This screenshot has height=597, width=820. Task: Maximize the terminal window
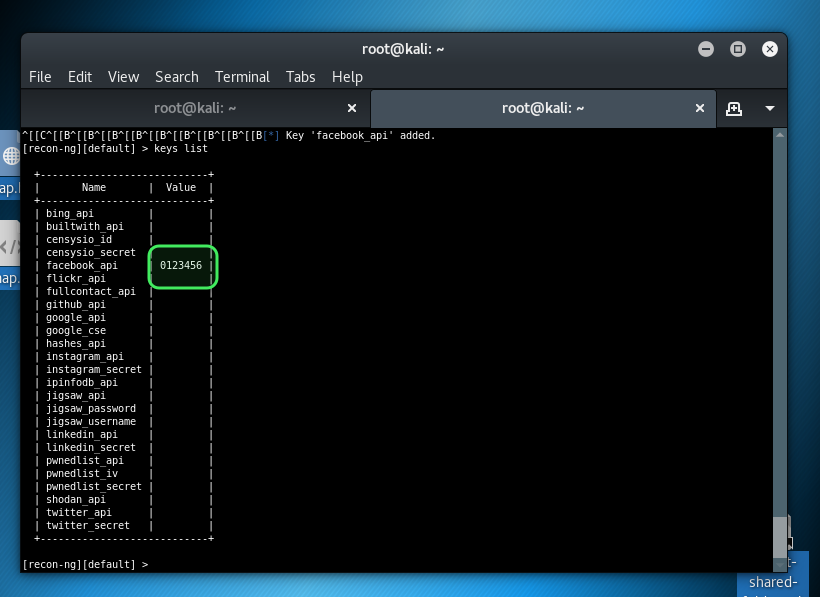(738, 48)
